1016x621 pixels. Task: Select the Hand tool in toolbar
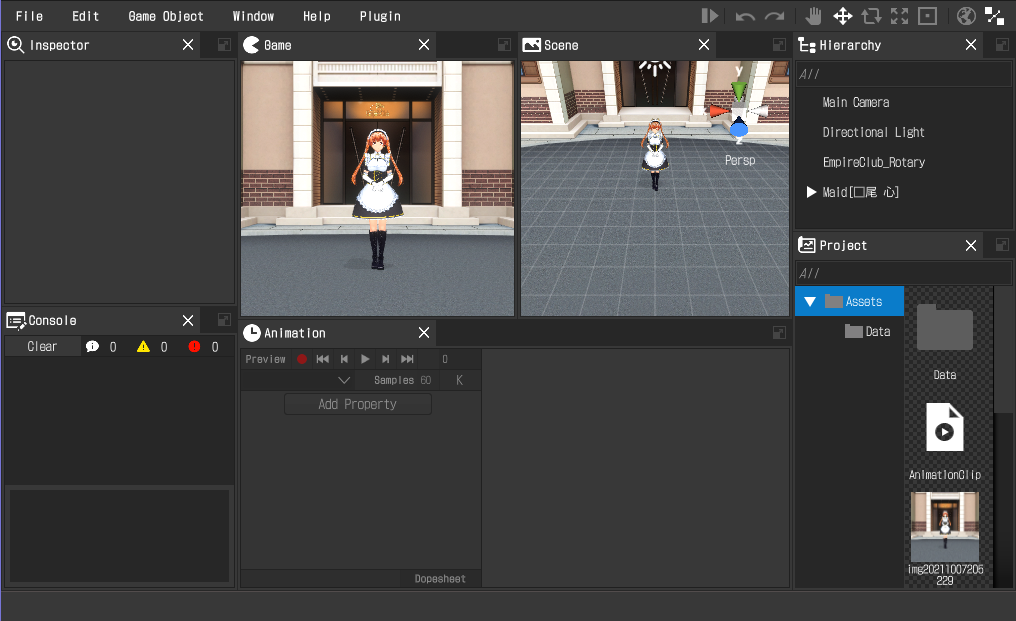click(814, 16)
